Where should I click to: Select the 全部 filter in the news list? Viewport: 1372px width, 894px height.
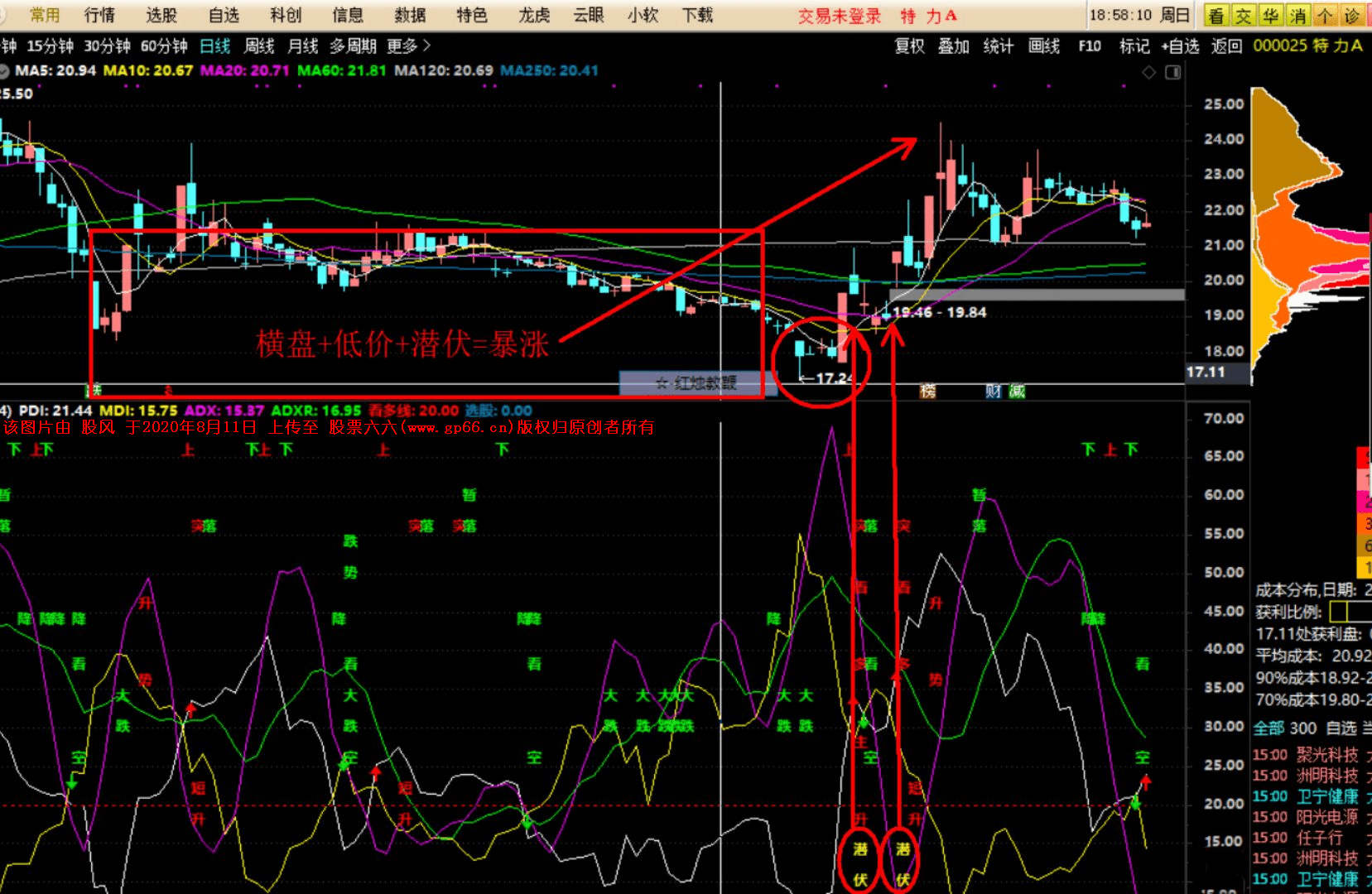pos(1268,728)
